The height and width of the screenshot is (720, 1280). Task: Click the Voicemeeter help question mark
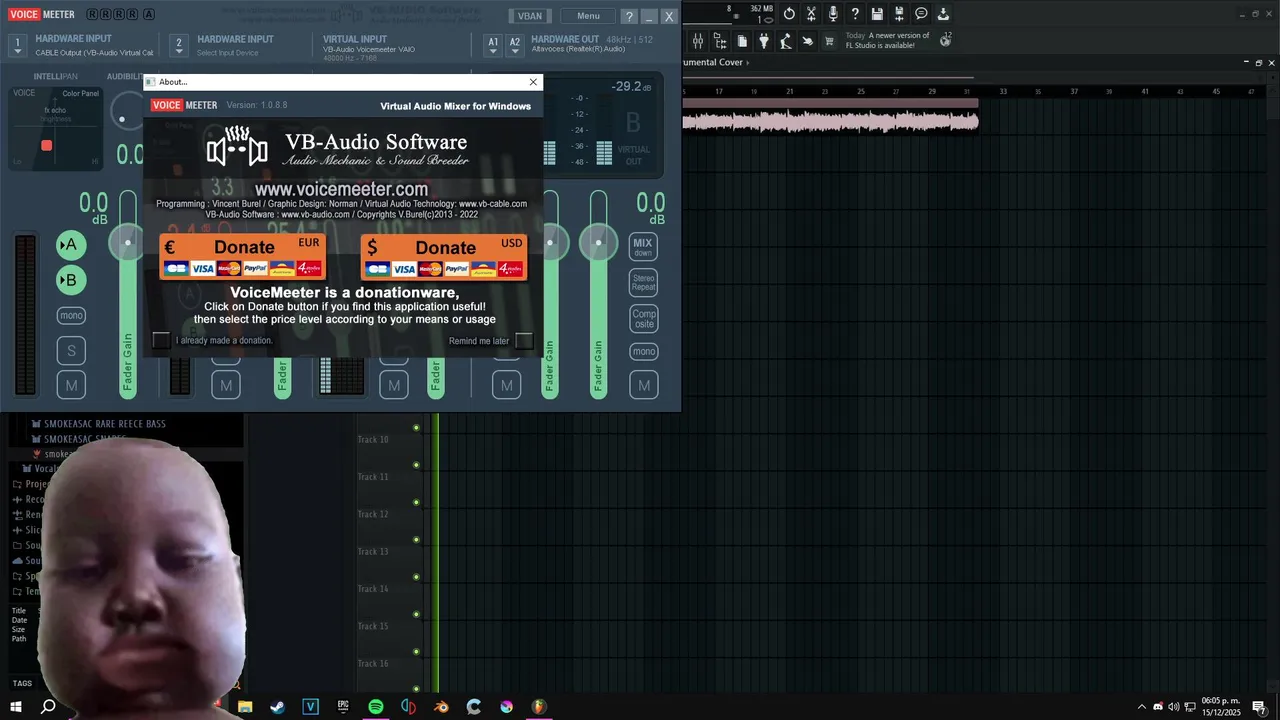[629, 16]
